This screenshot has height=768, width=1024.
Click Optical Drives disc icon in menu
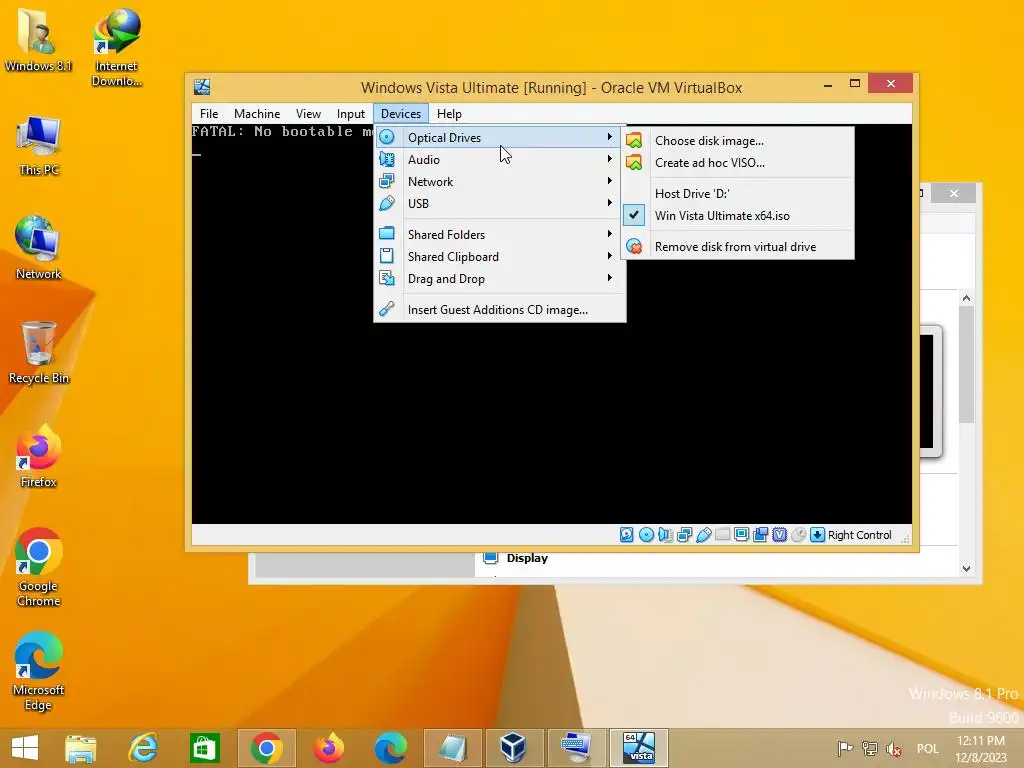click(x=387, y=137)
